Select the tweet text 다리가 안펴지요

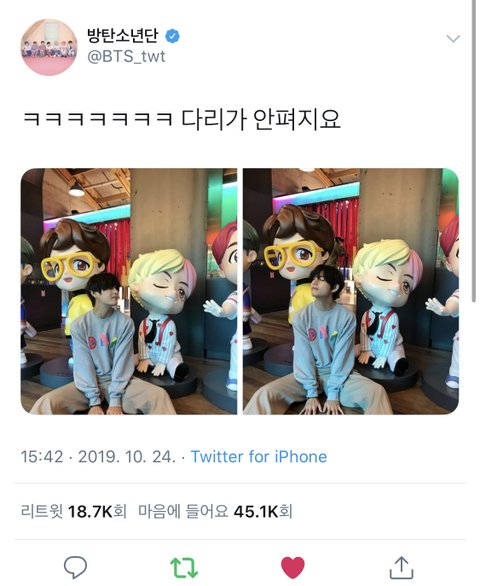(x=261, y=120)
